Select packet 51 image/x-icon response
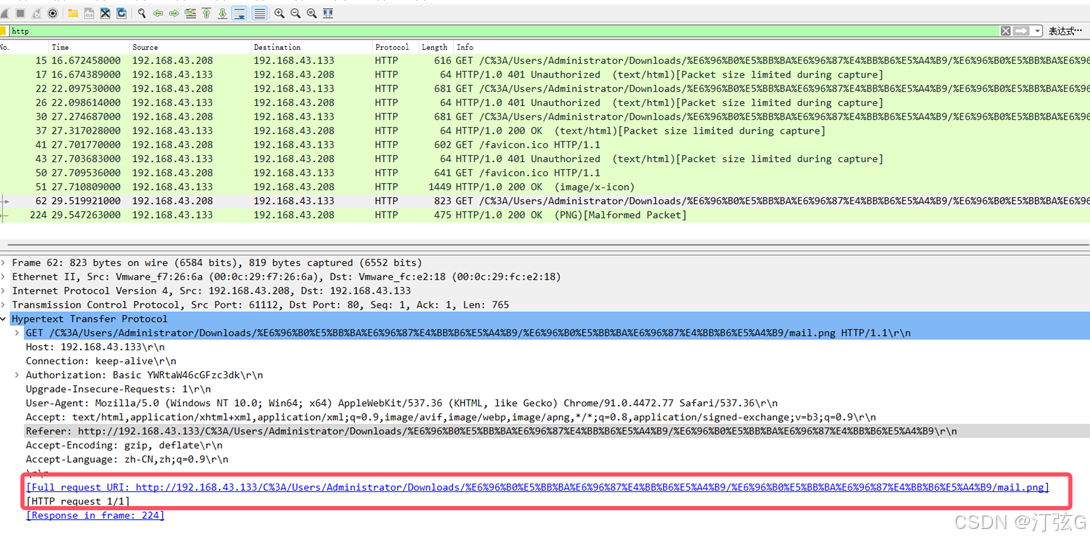Viewport: 1090px width, 539px height. (545, 186)
